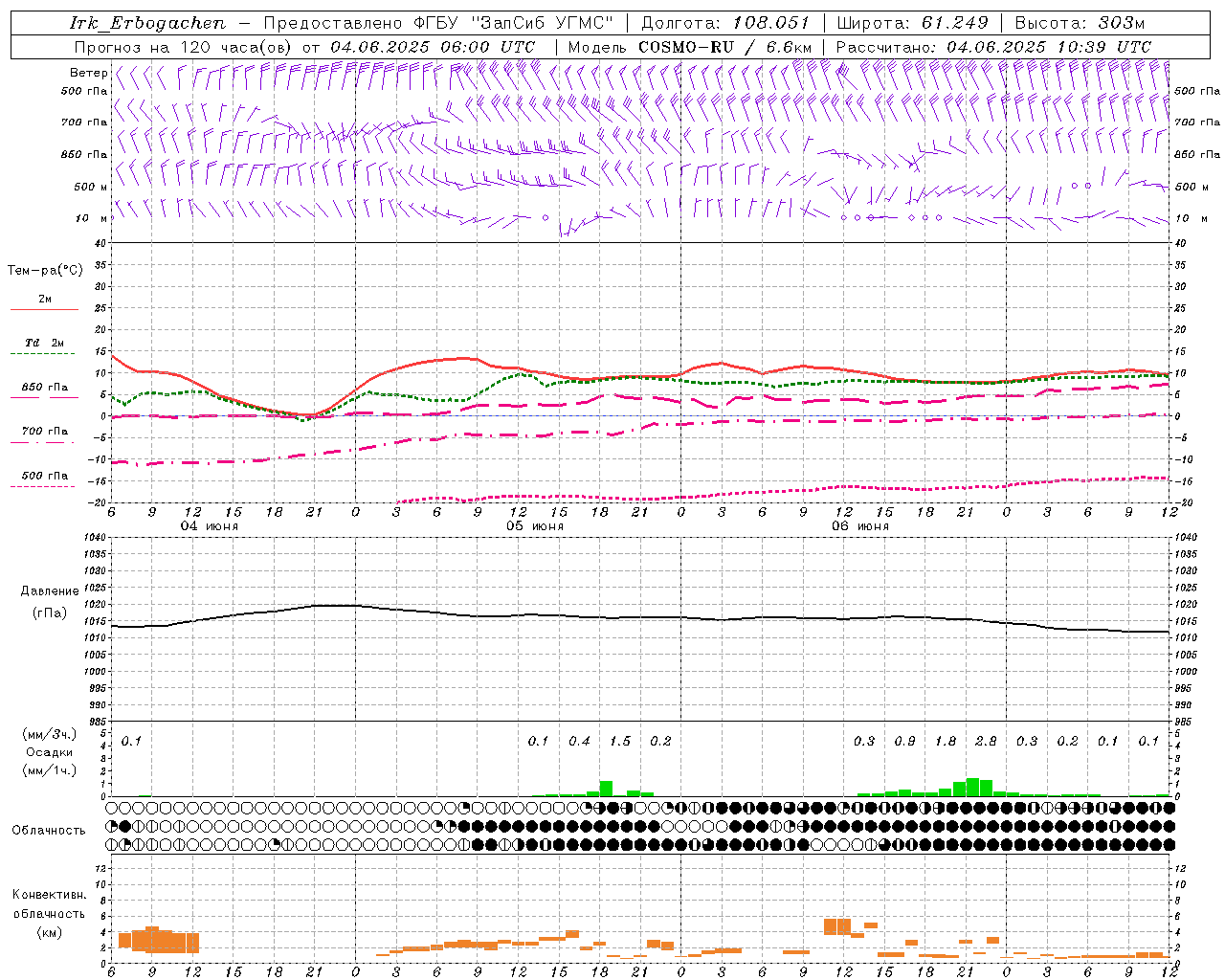This screenshot has width=1225, height=980.
Task: Click the '06 июня' date label
Action: point(860,526)
